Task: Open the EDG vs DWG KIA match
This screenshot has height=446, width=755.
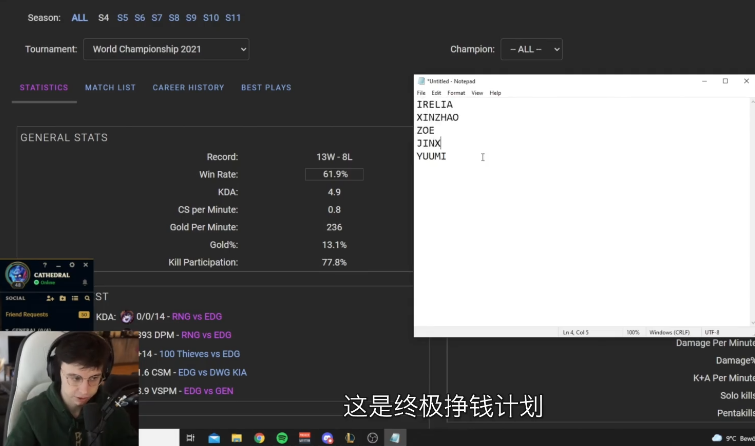Action: pyautogui.click(x=212, y=372)
